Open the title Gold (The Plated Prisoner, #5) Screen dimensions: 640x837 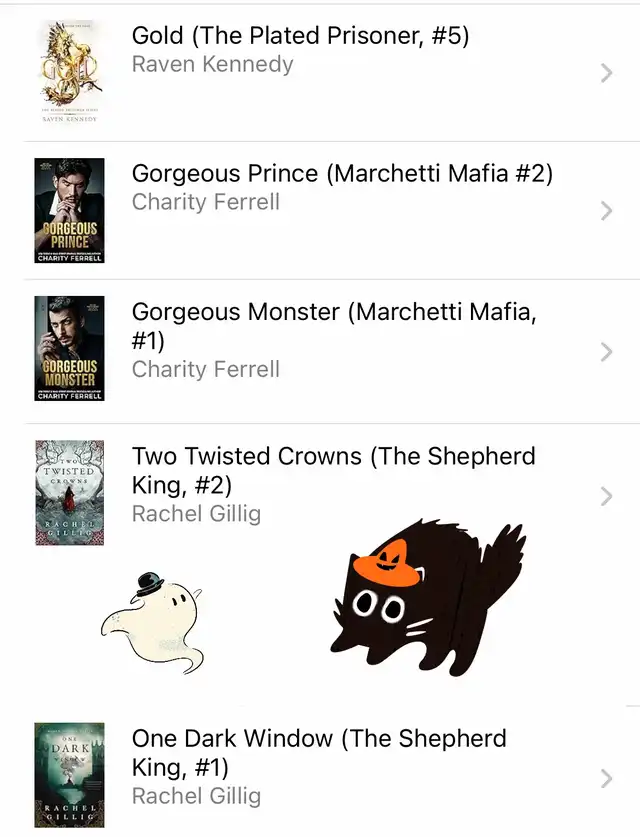tap(300, 36)
